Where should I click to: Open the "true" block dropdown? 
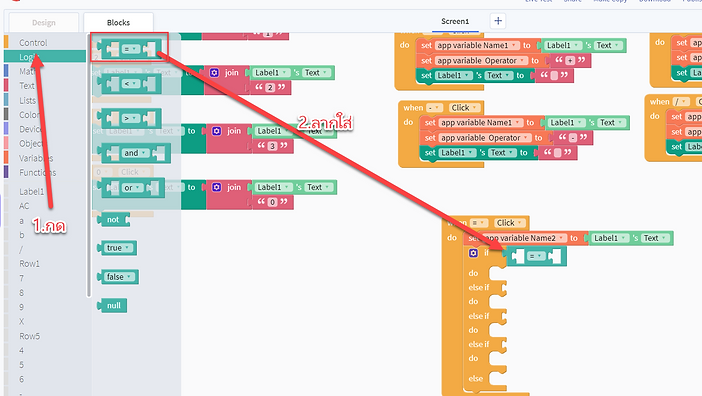[x=118, y=247]
